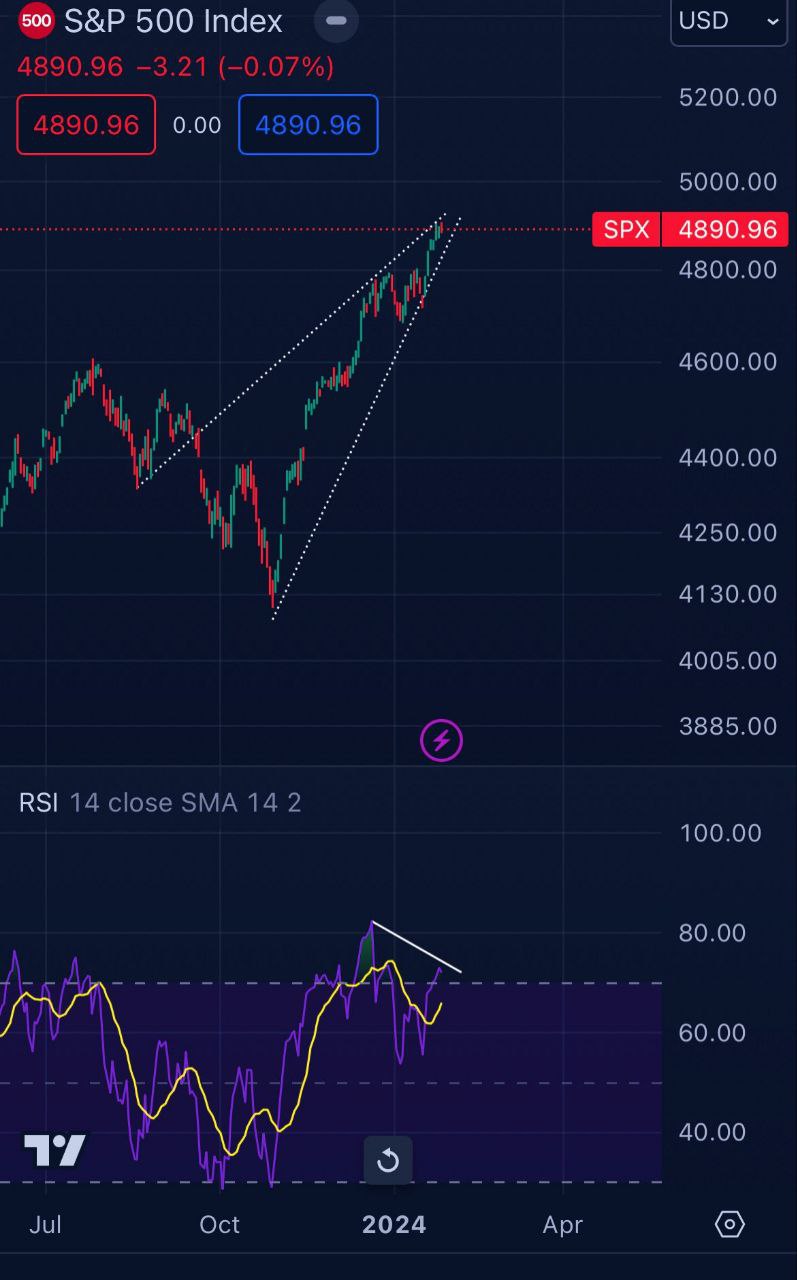Open the USD currency dropdown
The image size is (797, 1280).
click(729, 21)
